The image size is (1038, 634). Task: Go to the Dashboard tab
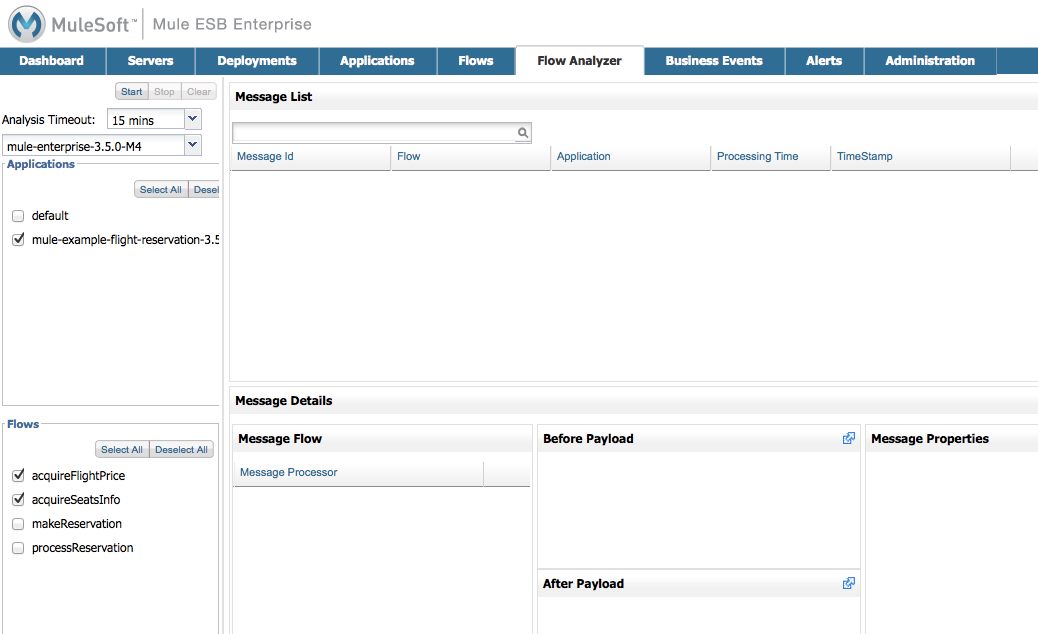[51, 61]
